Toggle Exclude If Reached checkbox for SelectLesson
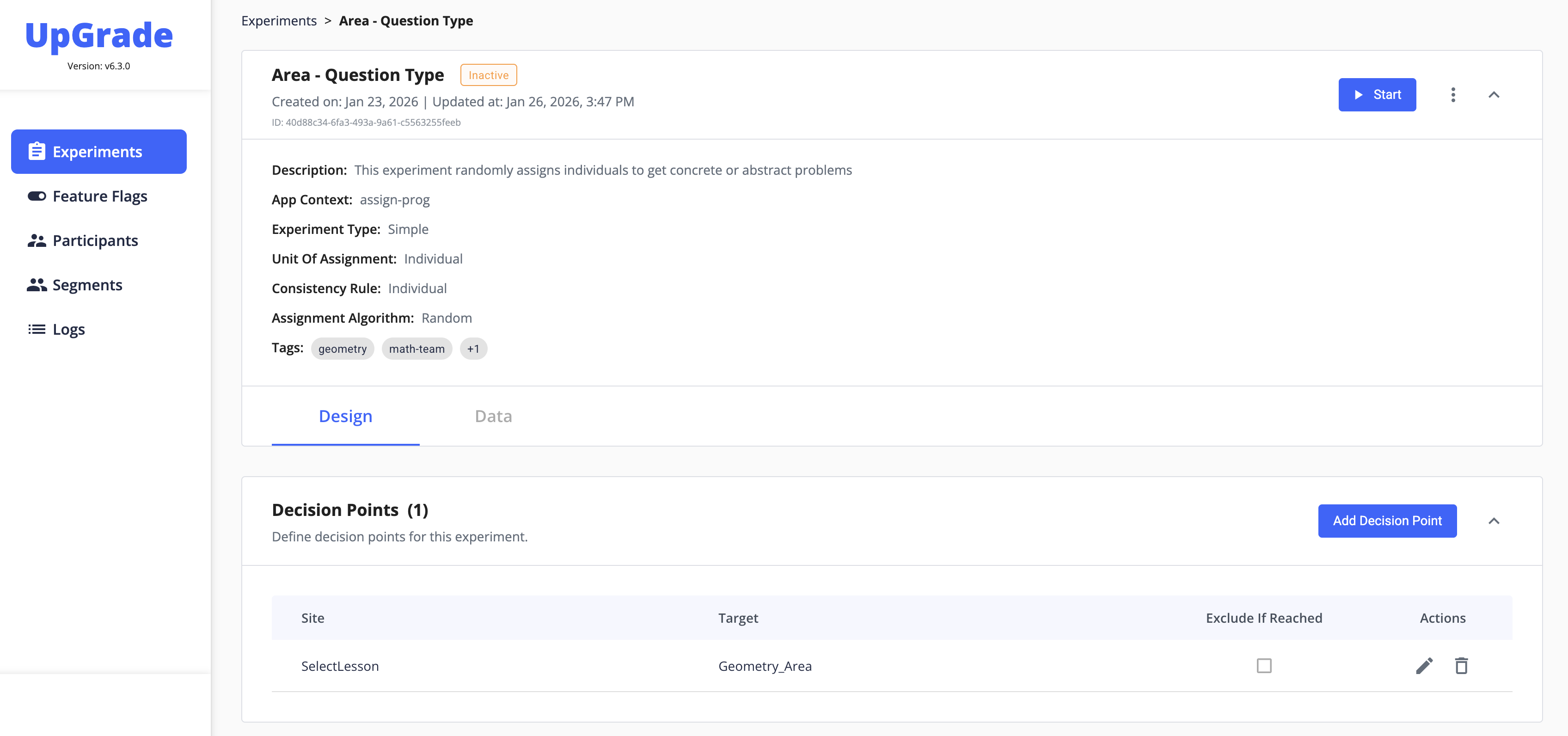Viewport: 1568px width, 736px height. coord(1264,666)
